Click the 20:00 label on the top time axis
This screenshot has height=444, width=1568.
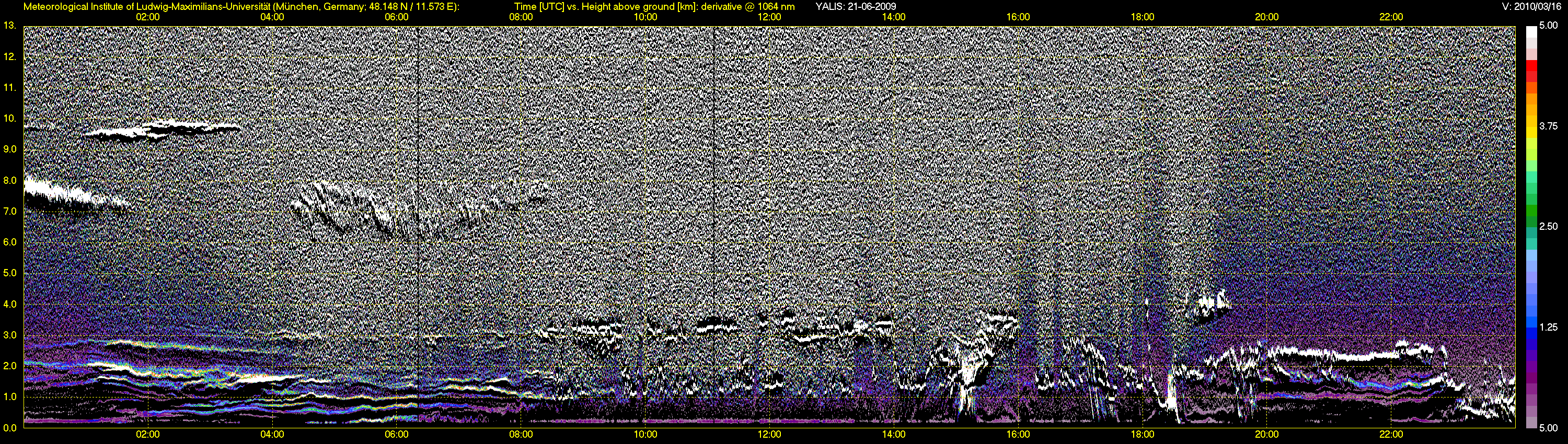point(1267,17)
